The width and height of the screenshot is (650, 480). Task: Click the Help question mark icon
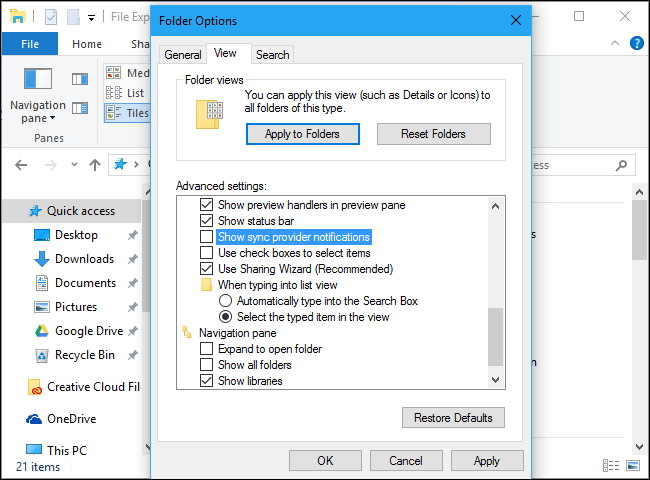636,44
